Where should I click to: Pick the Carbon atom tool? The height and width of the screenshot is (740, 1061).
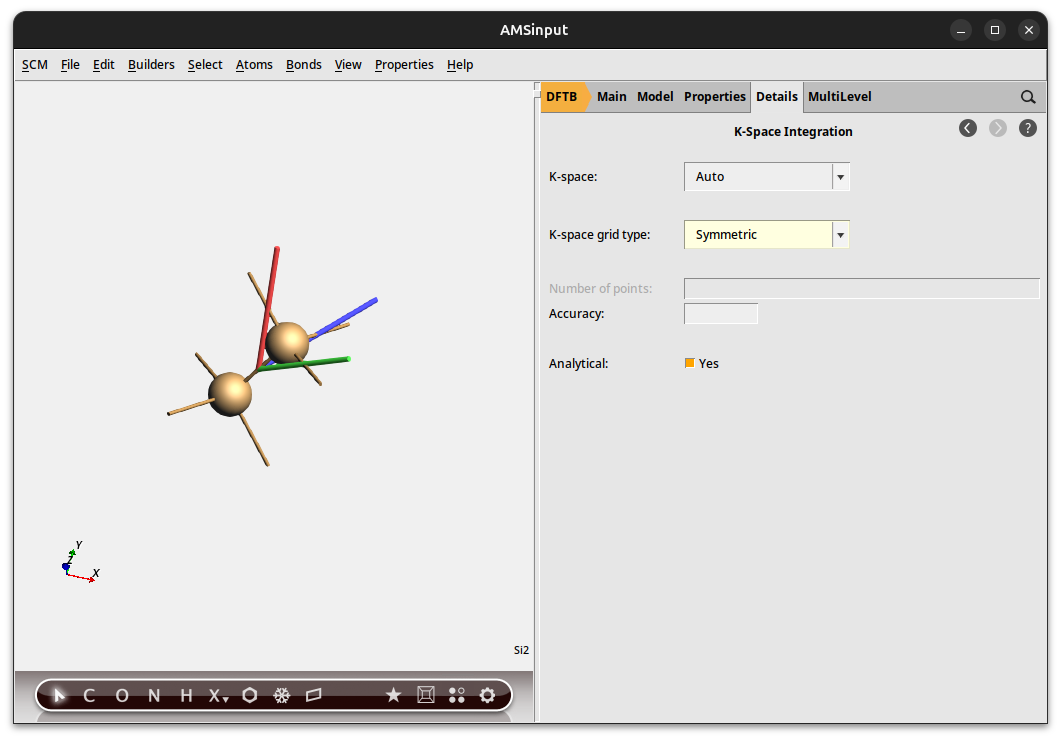point(88,695)
